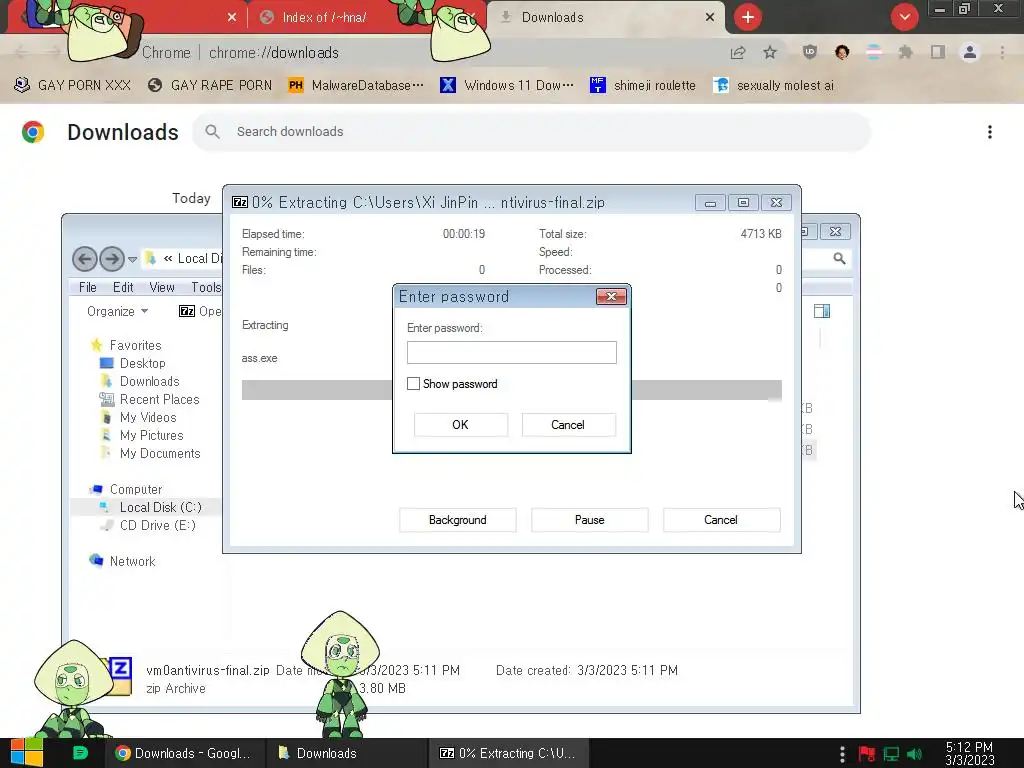
Task: Open the shimeji roulette bookmark
Action: (643, 86)
